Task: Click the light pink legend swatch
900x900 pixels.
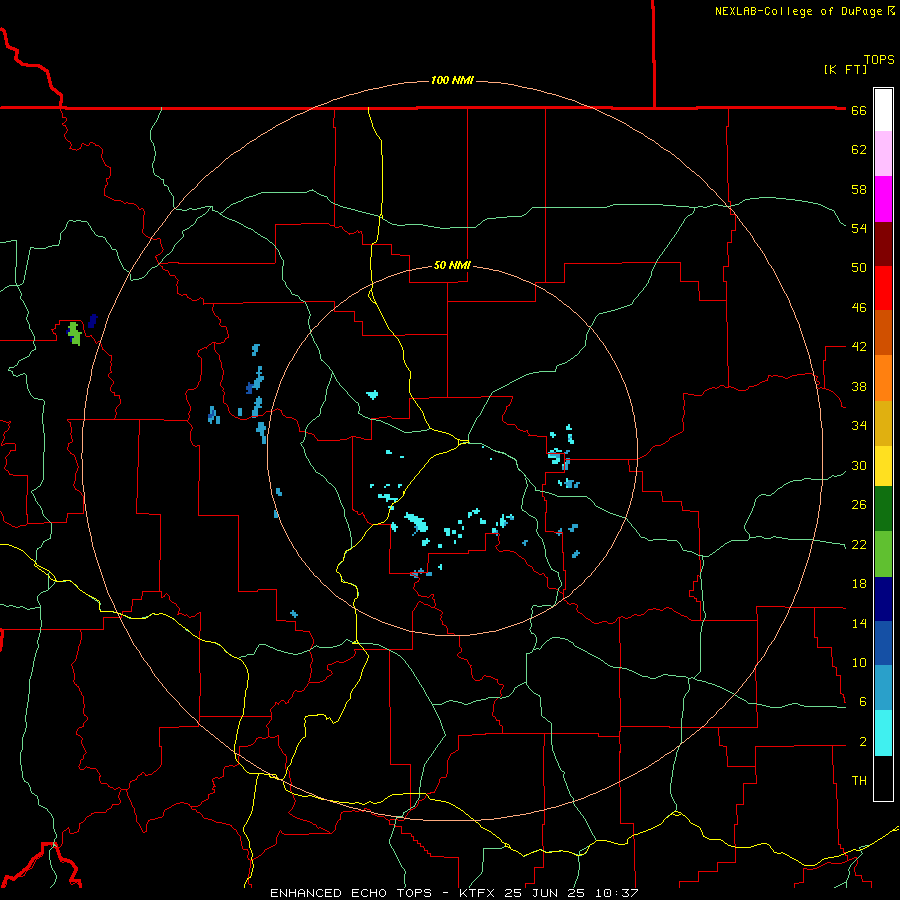Action: tap(883, 153)
